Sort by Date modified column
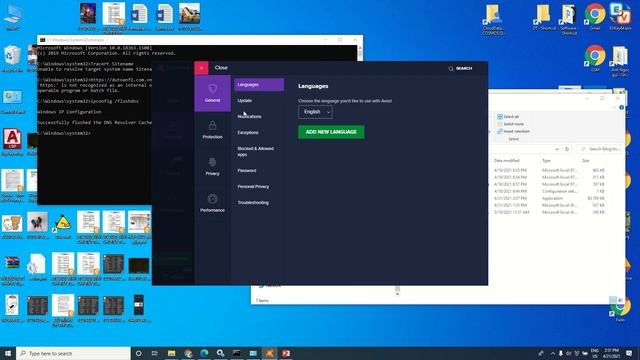This screenshot has width=640, height=360. coord(507,161)
